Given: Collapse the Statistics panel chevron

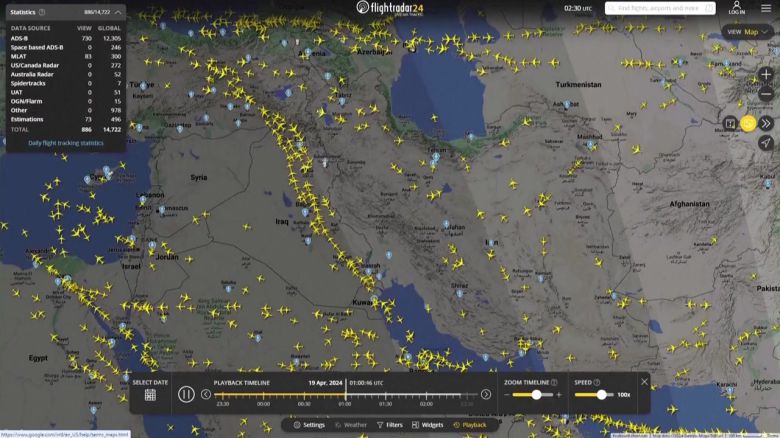Looking at the screenshot, I should 118,12.
